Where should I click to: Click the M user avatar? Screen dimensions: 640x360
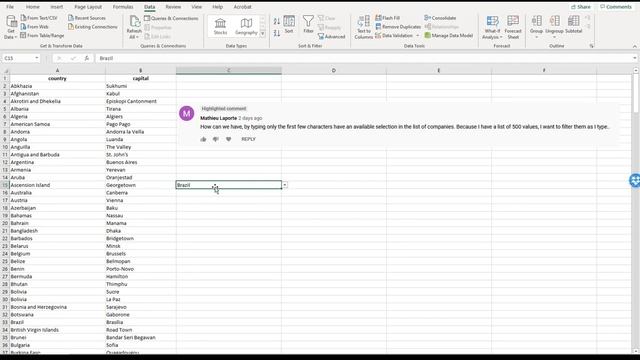click(187, 113)
